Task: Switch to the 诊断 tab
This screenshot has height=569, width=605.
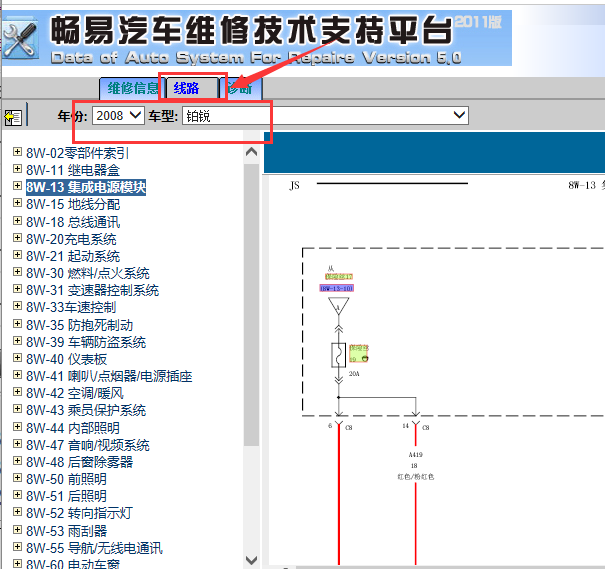Action: pos(241,88)
